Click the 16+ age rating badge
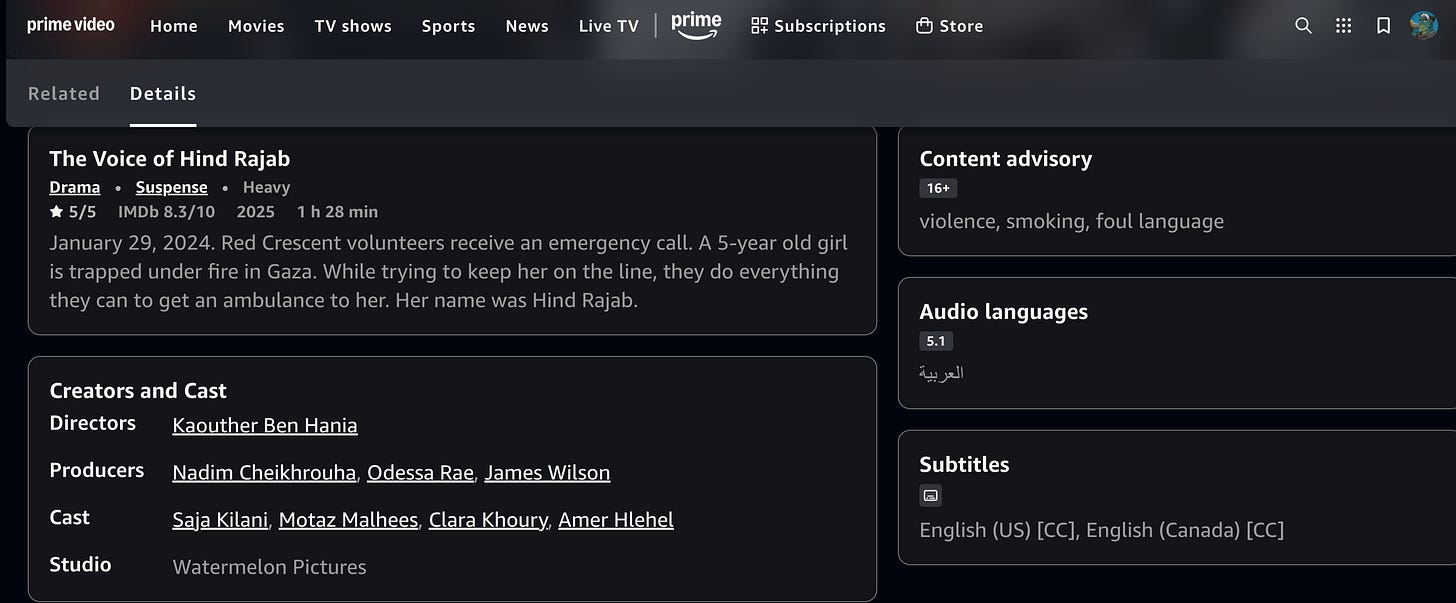 pos(938,188)
